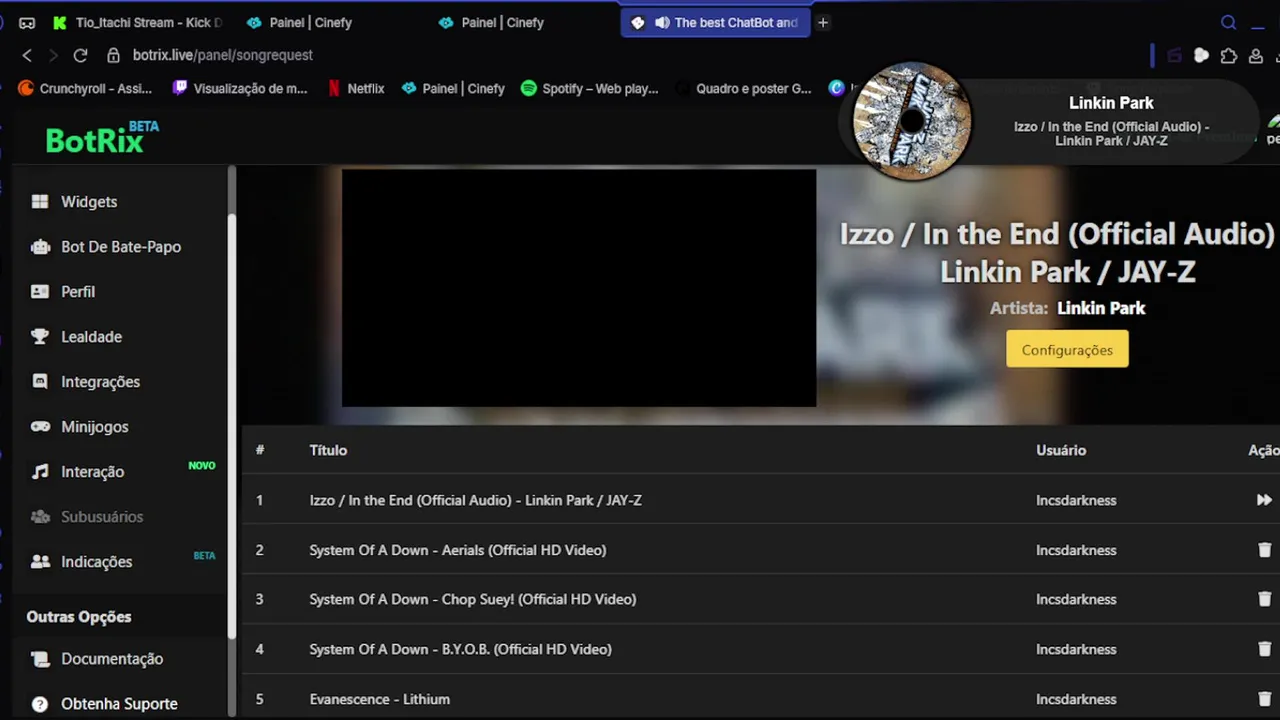
Task: Open the Painel | Cinefy bookmark
Action: [453, 88]
